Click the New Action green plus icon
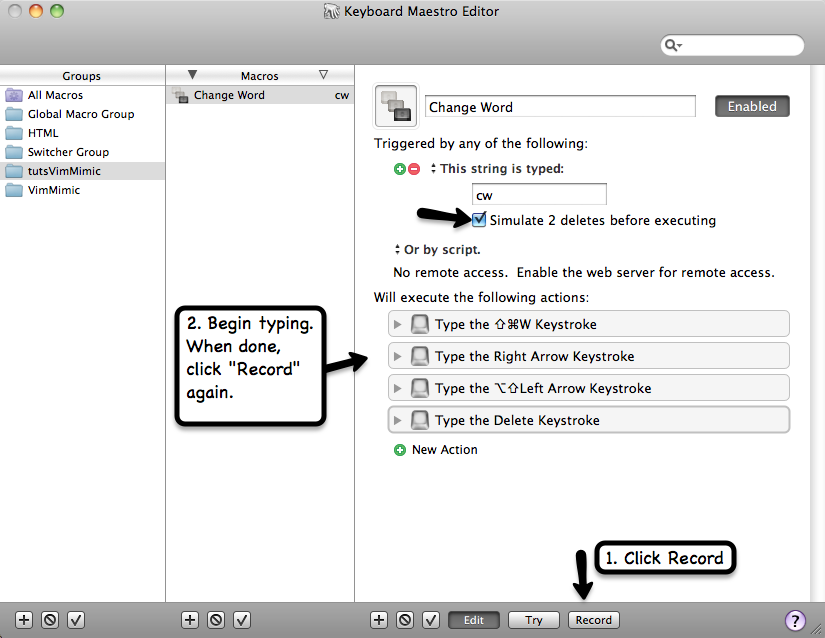The width and height of the screenshot is (825, 638). [400, 450]
